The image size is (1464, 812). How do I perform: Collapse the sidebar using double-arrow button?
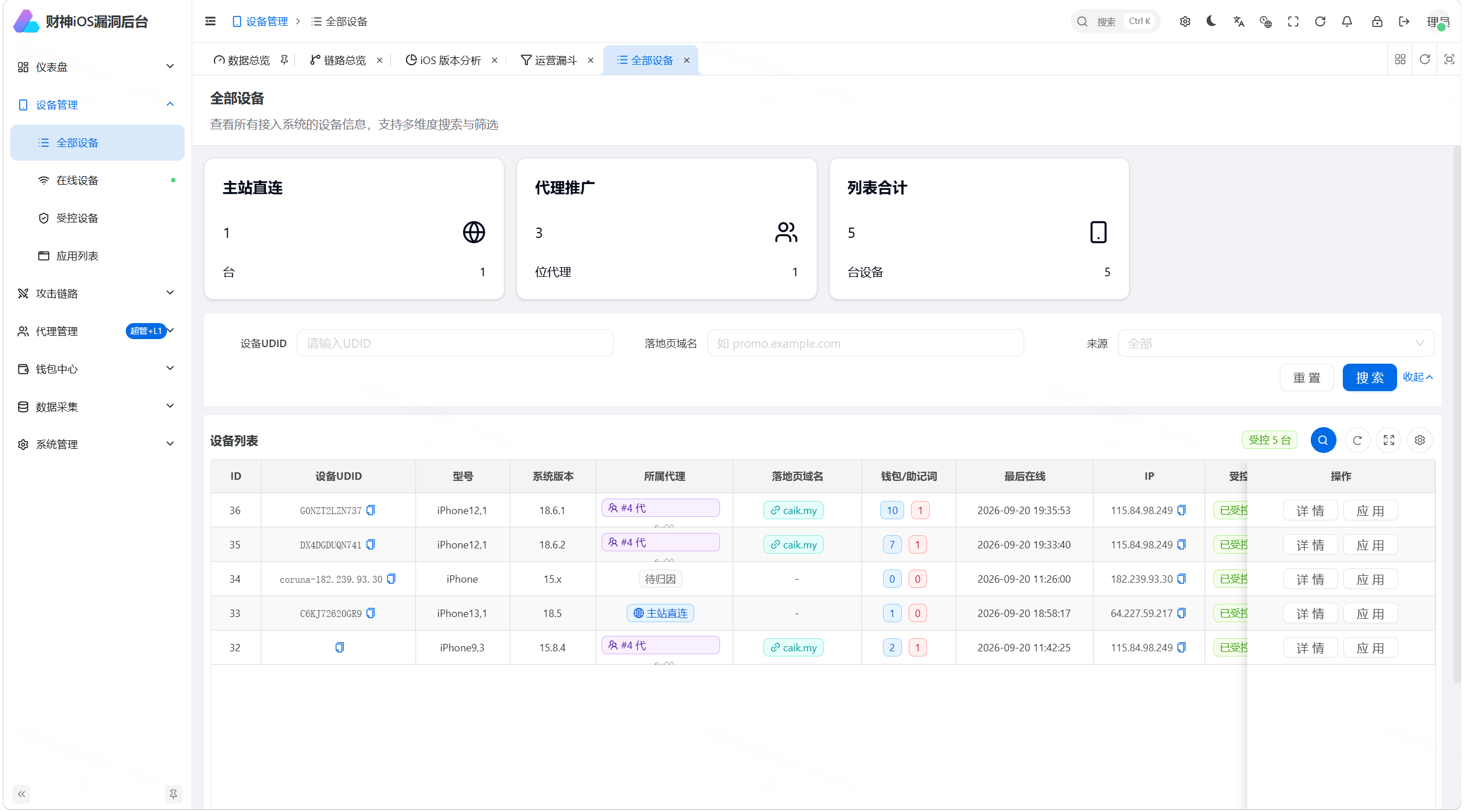pyautogui.click(x=21, y=794)
